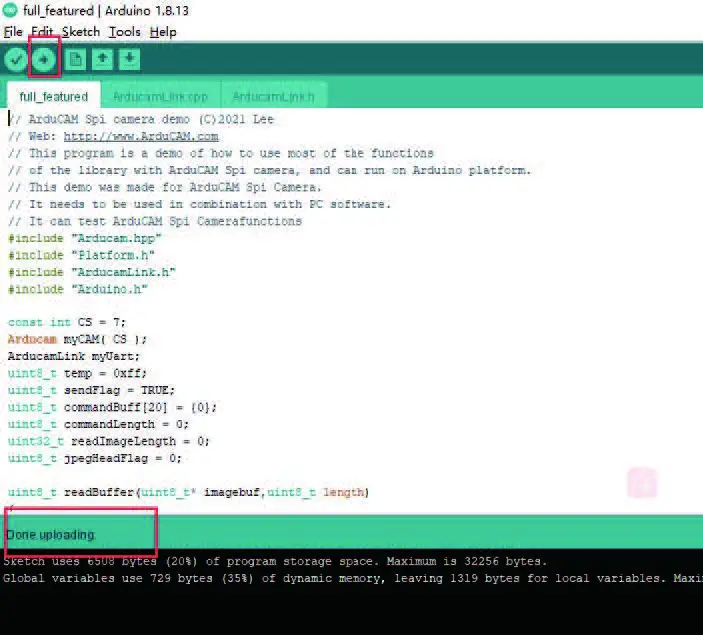Click the 'Sketch uses 6508 bytes' console line
Viewport: 703px width, 635px height.
click(275, 561)
